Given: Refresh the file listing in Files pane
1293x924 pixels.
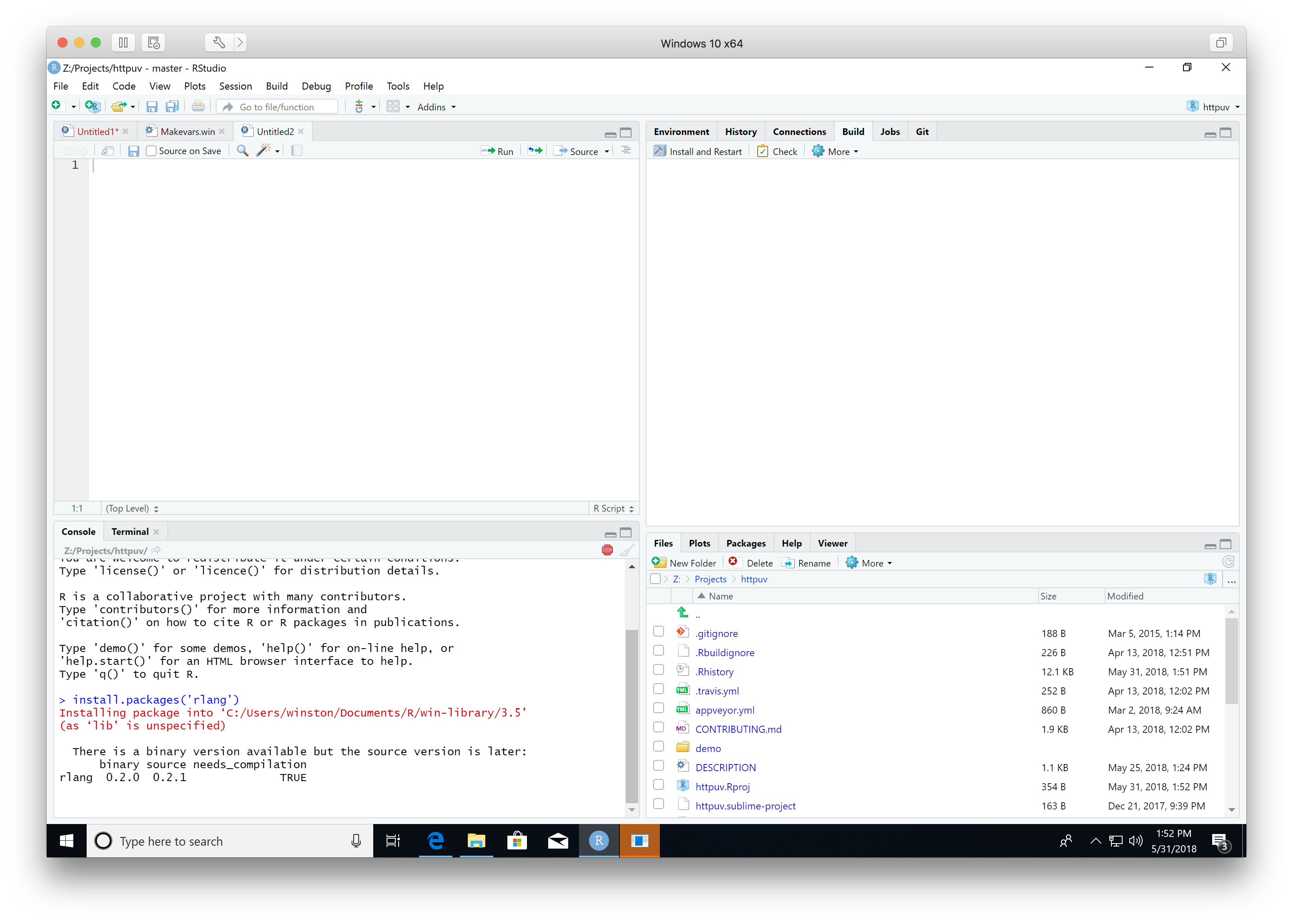Looking at the screenshot, I should pos(1228,562).
